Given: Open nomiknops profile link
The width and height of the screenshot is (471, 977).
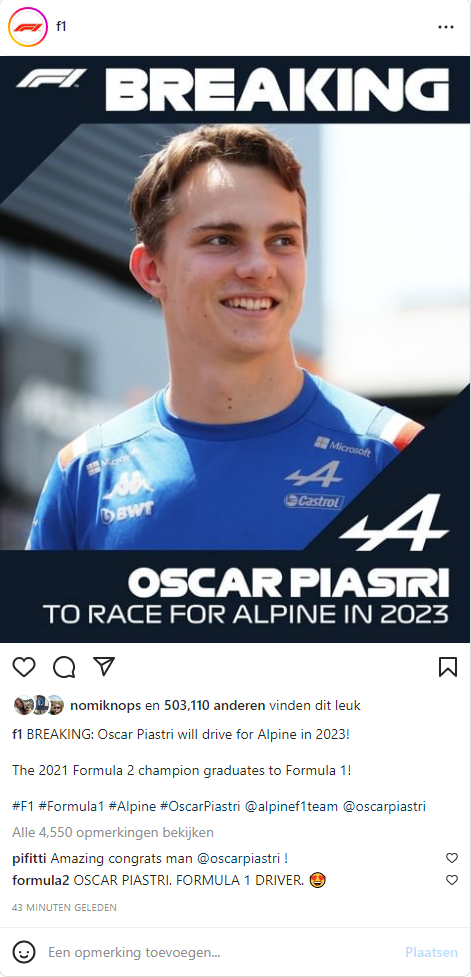Looking at the screenshot, I should pos(105,705).
